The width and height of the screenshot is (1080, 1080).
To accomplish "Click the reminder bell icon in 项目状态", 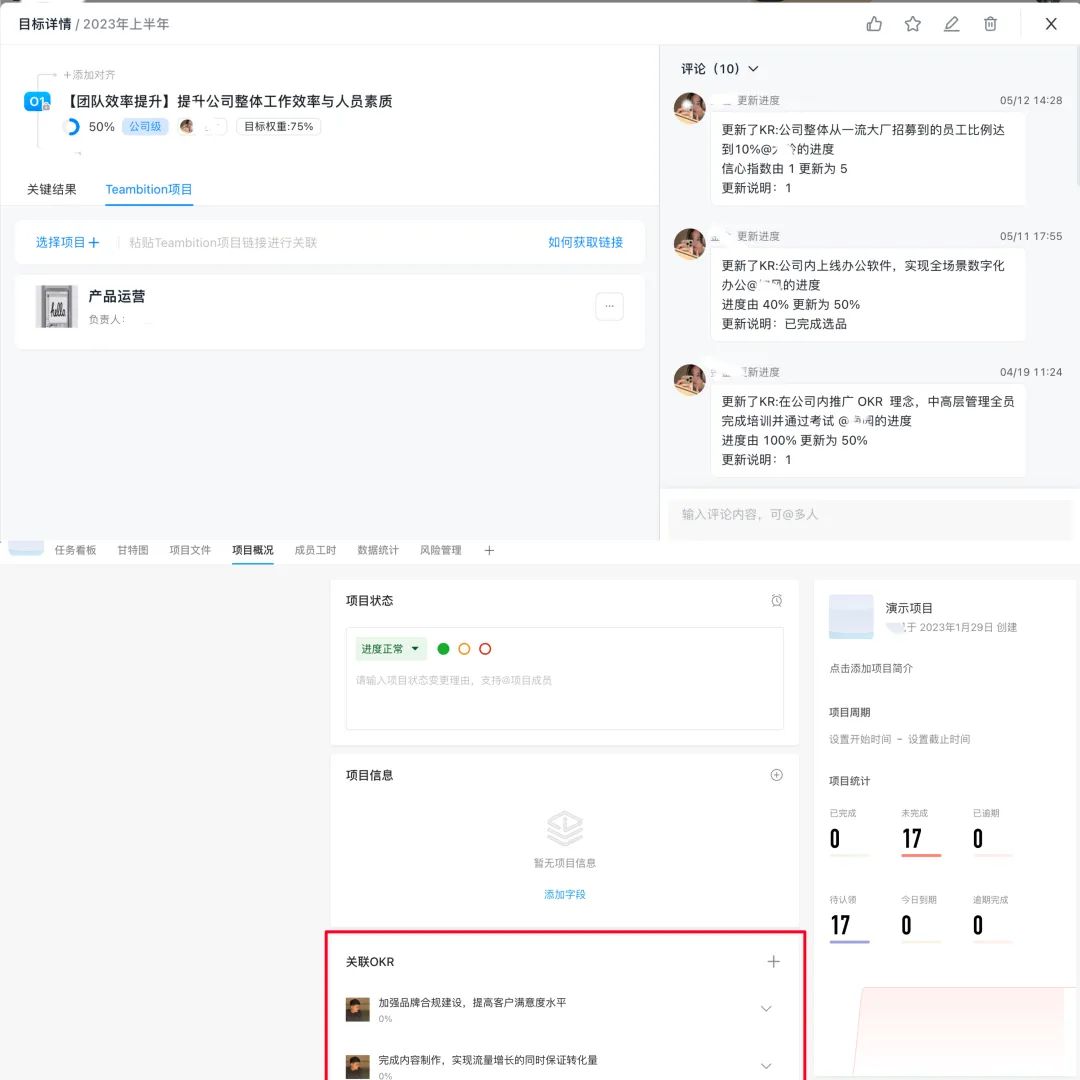I will [x=777, y=601].
